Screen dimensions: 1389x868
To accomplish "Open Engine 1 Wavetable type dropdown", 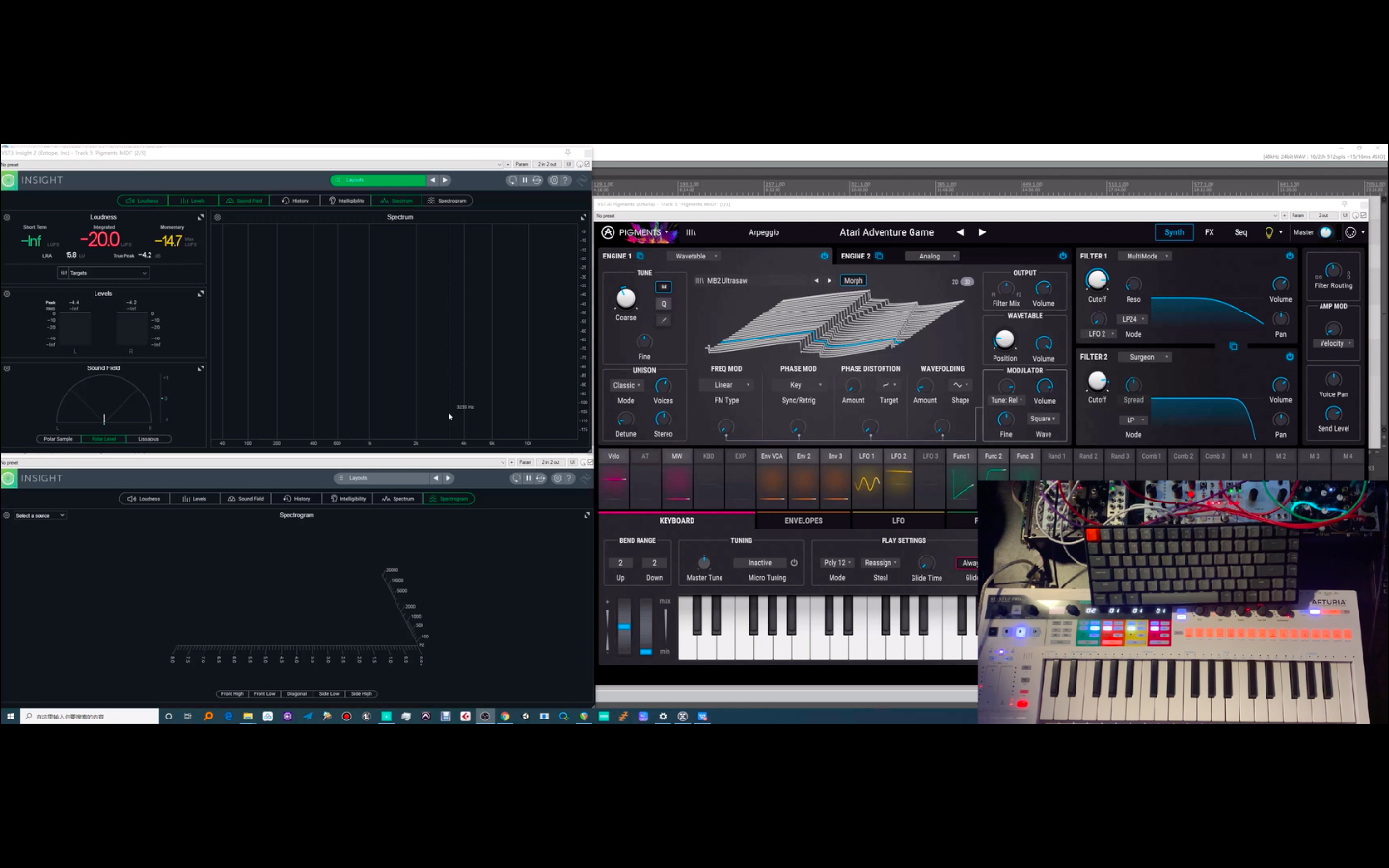I will tap(694, 257).
